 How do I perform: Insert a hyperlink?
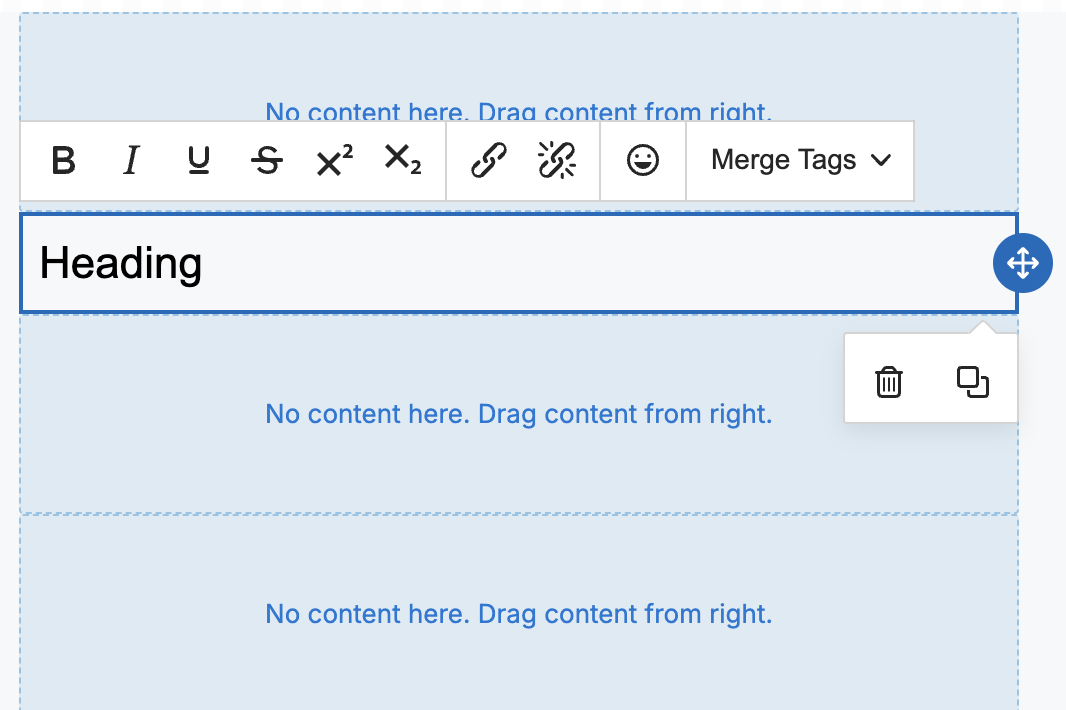(489, 161)
